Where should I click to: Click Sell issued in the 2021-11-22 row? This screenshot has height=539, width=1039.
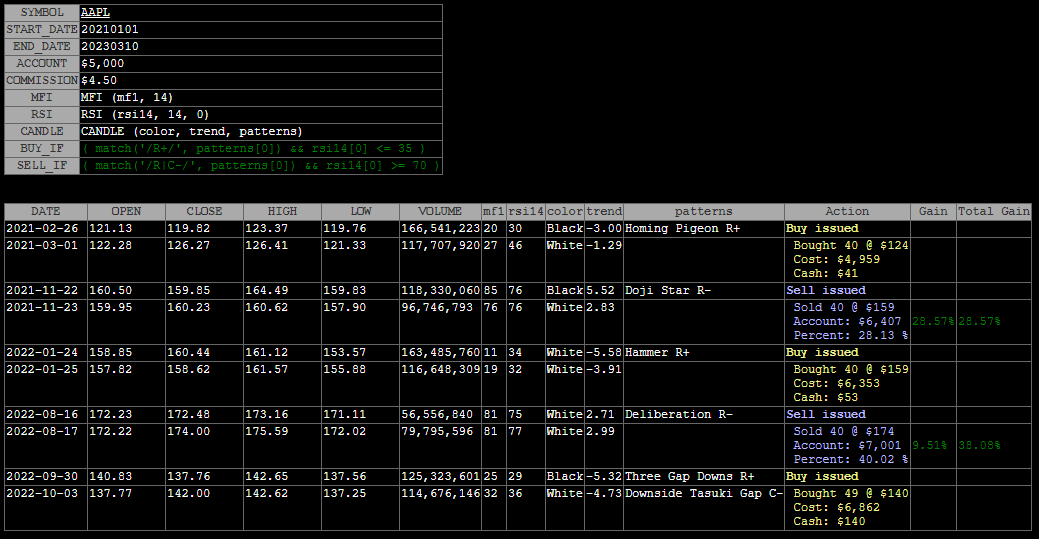(826, 290)
